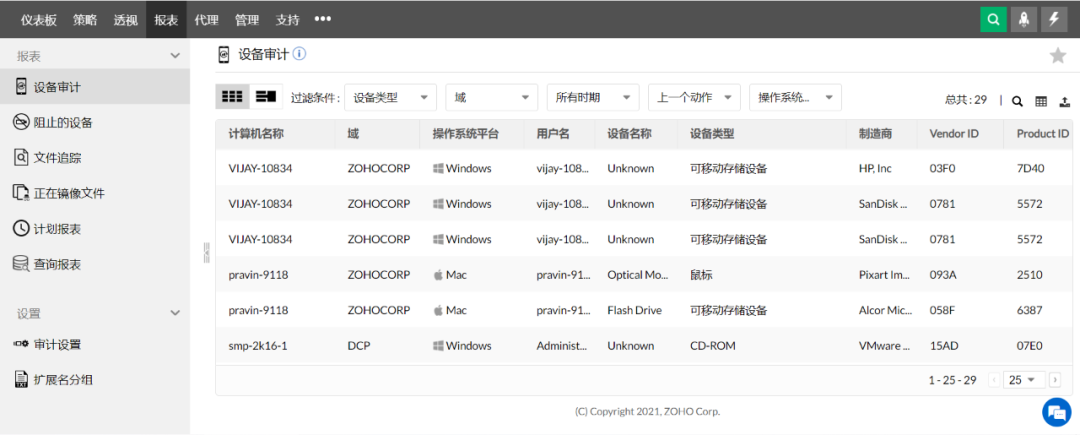Open the 策略 top menu
This screenshot has width=1080, height=435.
point(85,20)
